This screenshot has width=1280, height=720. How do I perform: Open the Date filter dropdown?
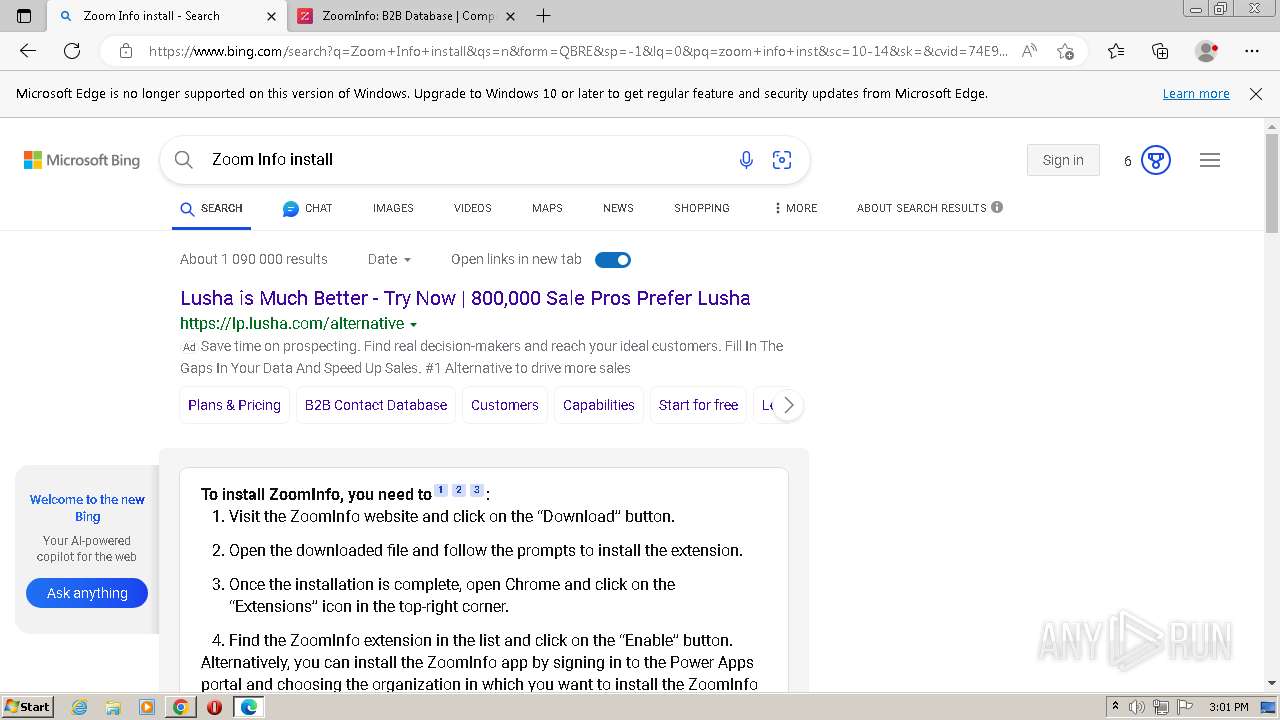point(389,259)
